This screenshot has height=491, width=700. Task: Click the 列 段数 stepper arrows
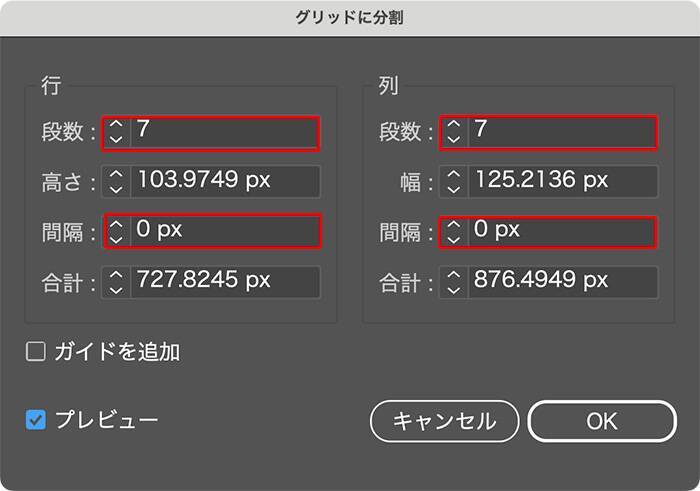454,132
